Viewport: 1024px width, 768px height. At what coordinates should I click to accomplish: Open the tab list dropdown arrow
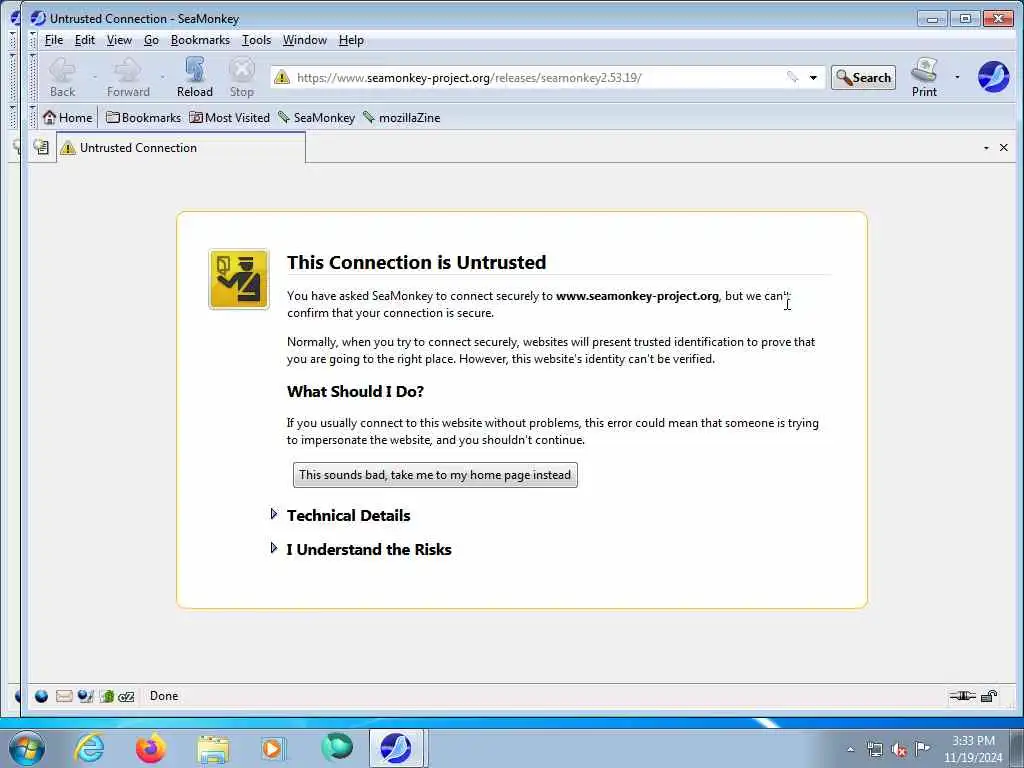click(x=986, y=148)
